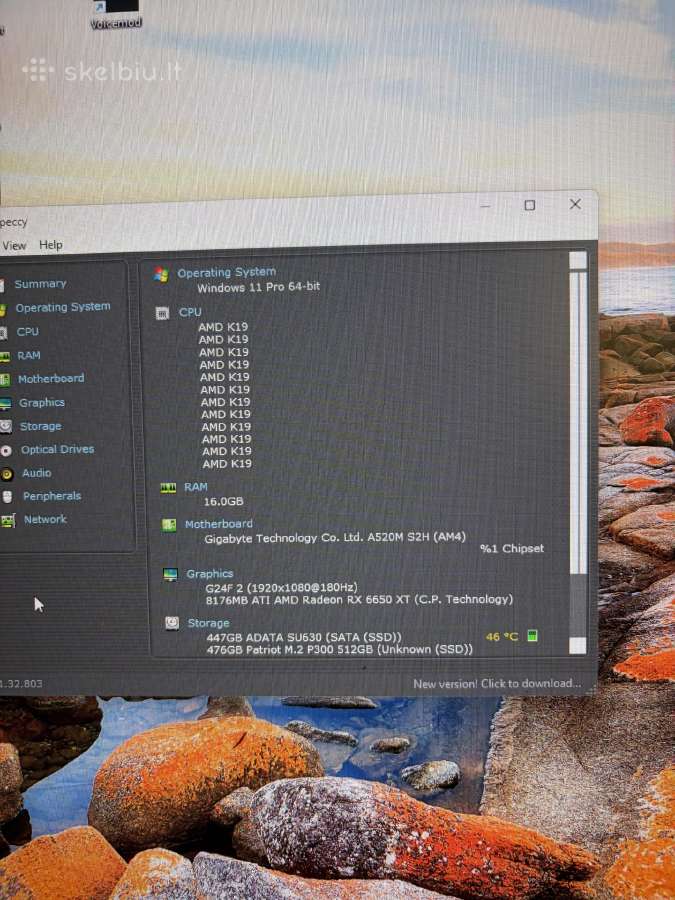675x900 pixels.
Task: Select Storage in the sidebar
Action: click(40, 426)
